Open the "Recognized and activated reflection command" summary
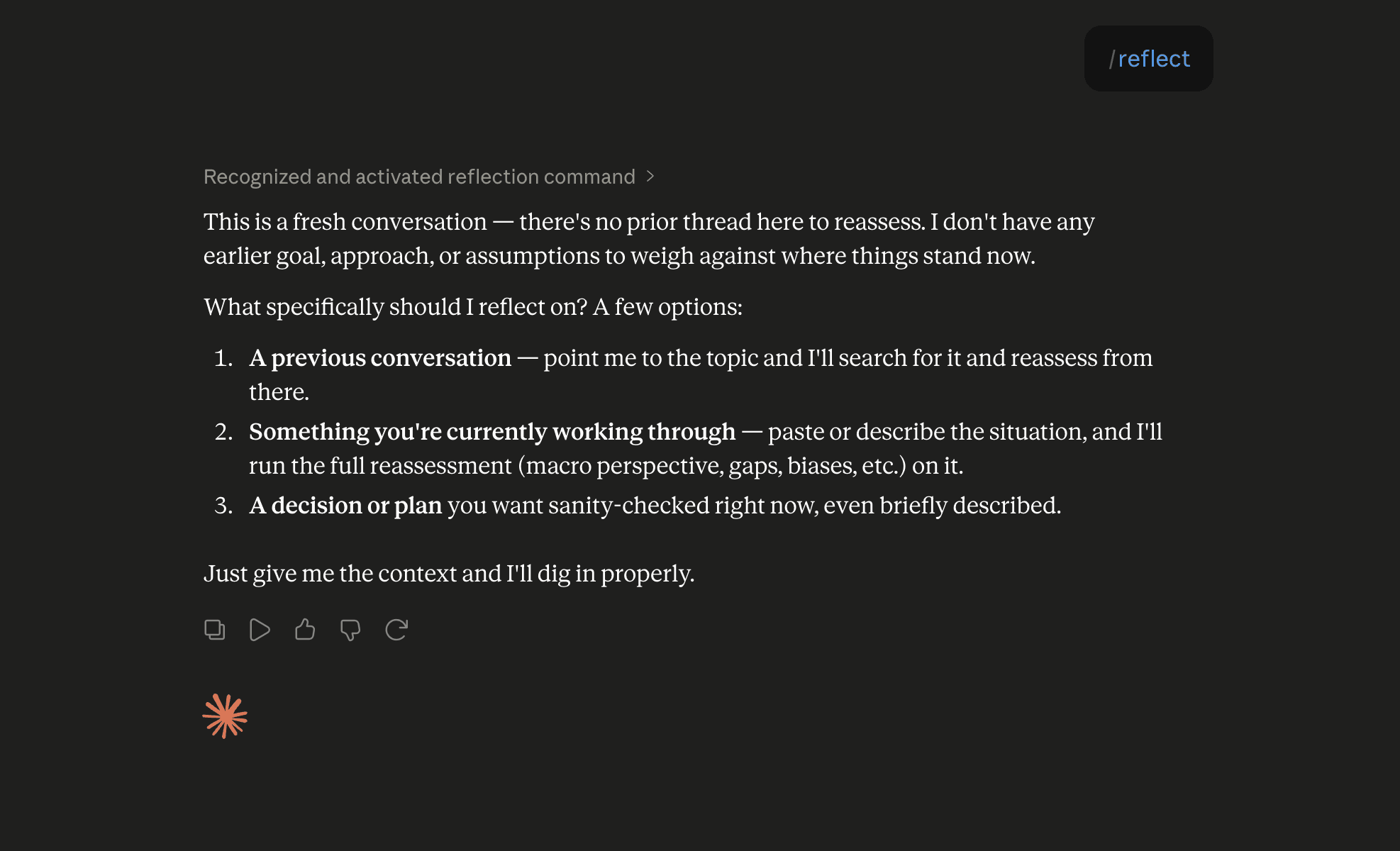The width and height of the screenshot is (1400, 851). (419, 177)
